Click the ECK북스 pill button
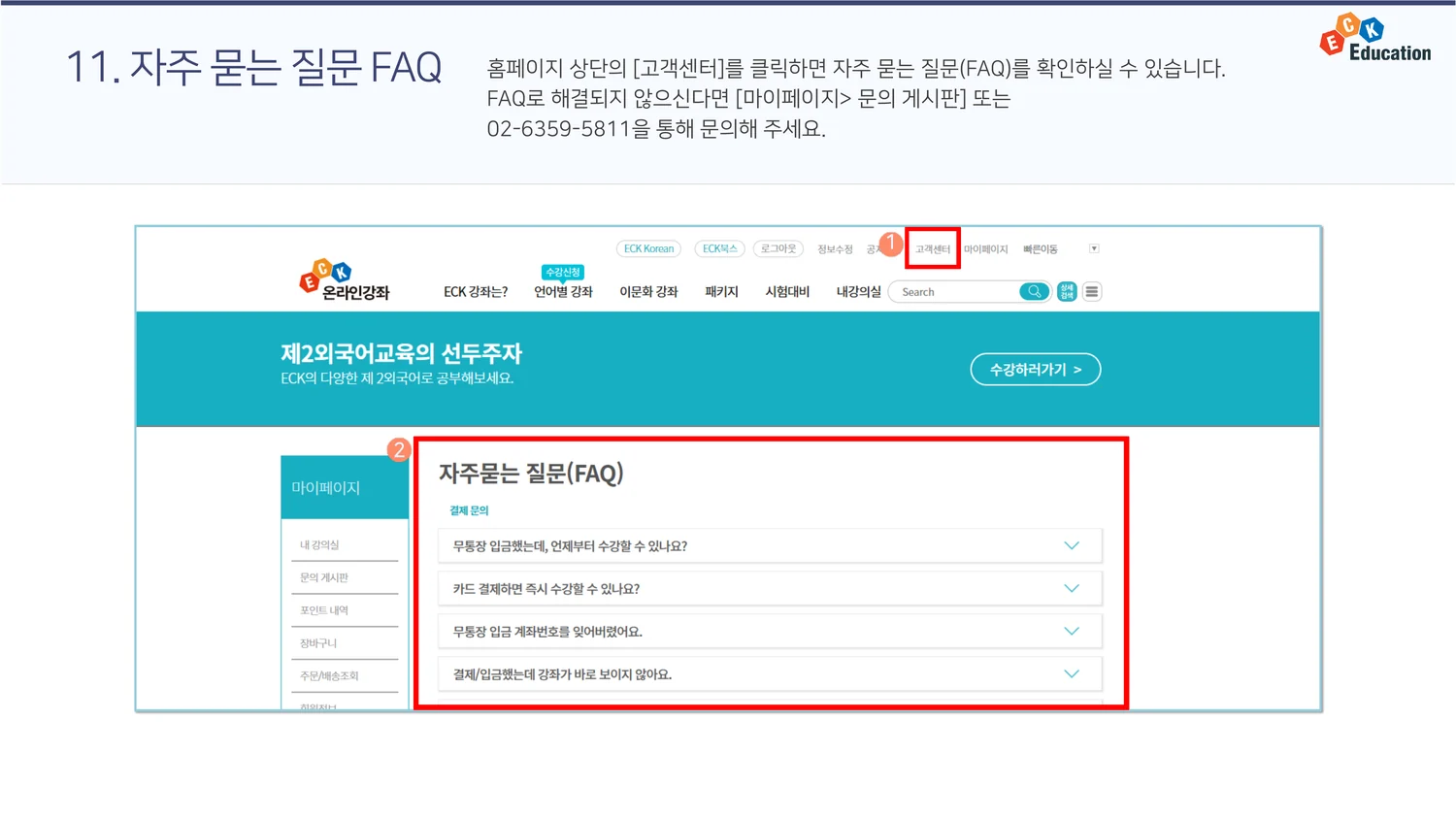The image size is (1456, 819). tap(720, 248)
